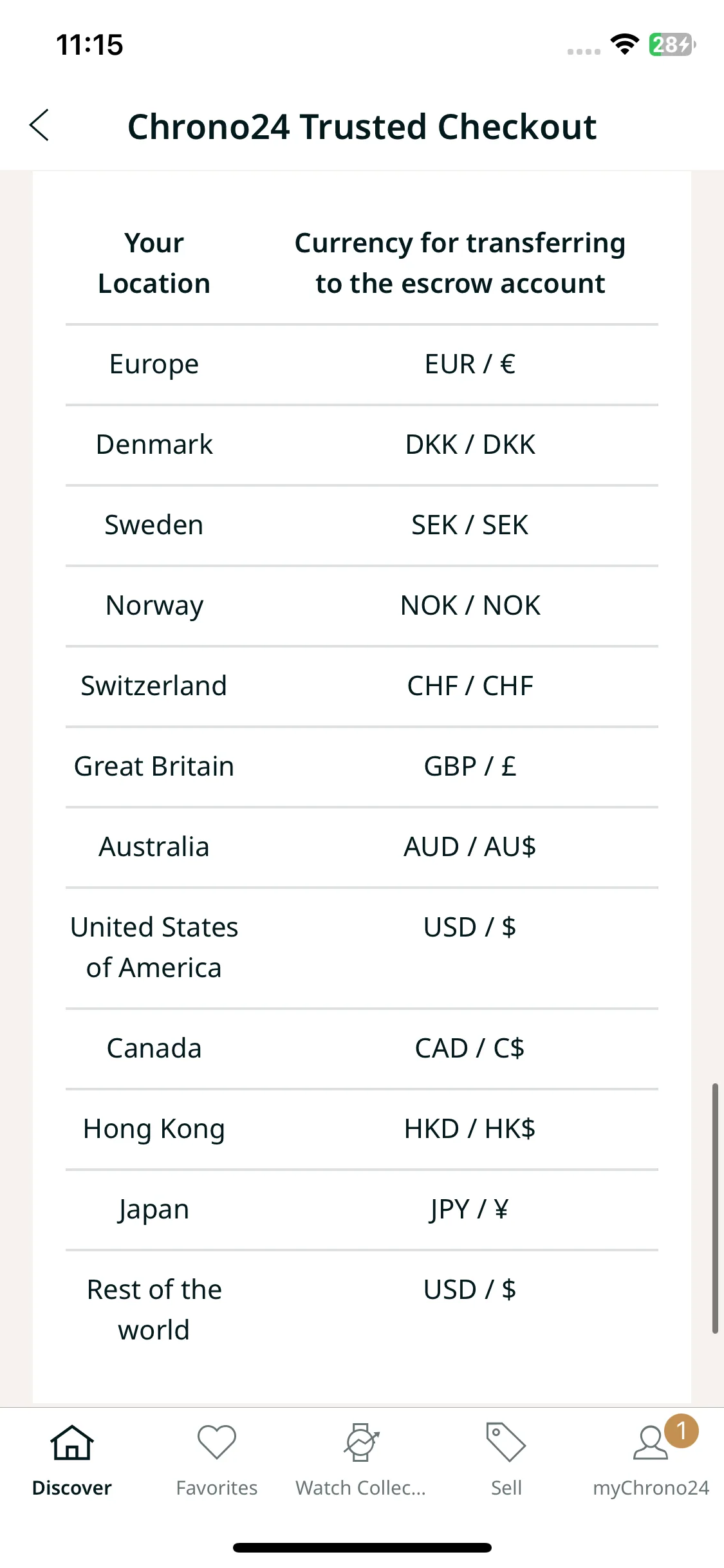Open the Favorites heart icon

point(217,1442)
